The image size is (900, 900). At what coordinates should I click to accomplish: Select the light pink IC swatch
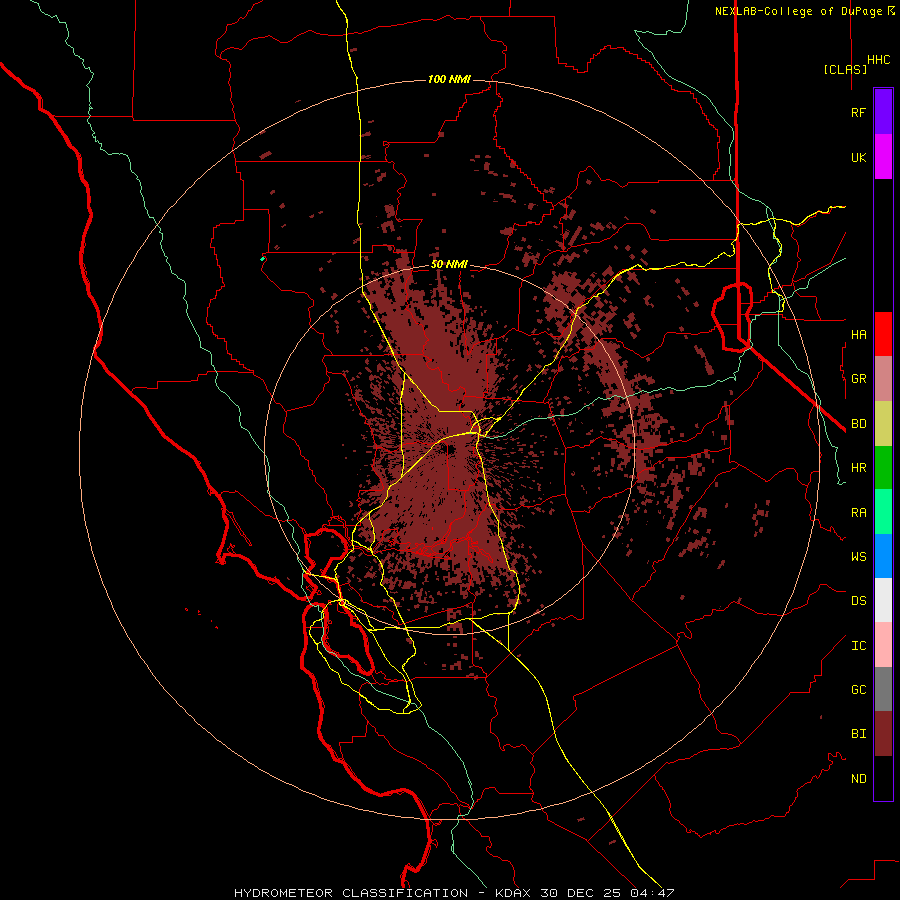tap(883, 645)
